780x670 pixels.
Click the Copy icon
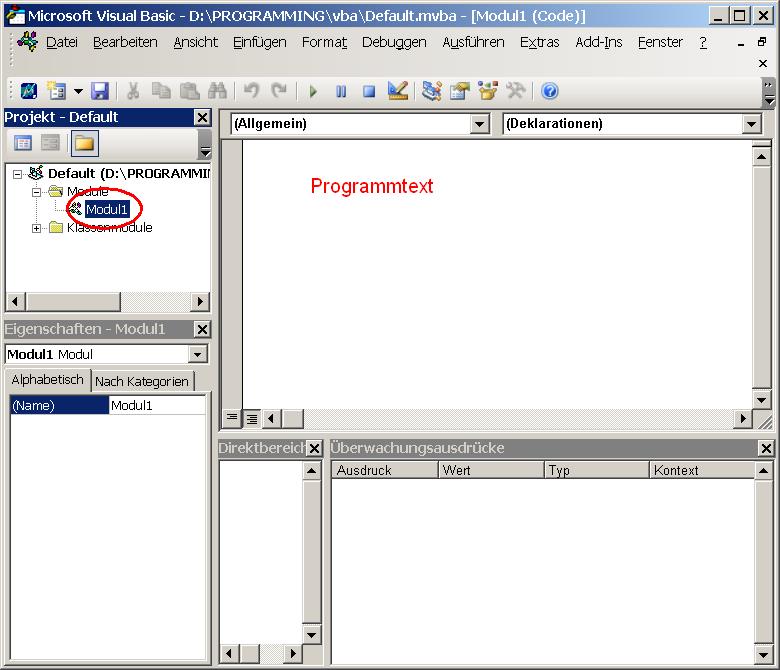pyautogui.click(x=161, y=91)
